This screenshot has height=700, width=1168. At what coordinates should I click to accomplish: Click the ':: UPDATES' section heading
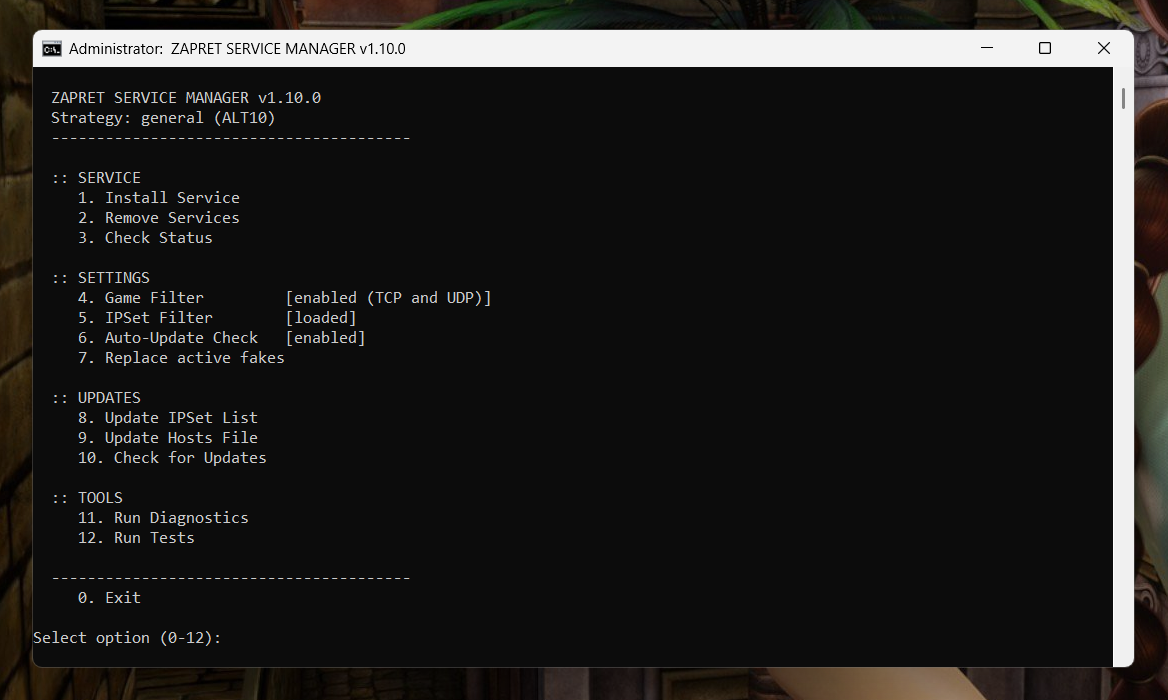pos(96,397)
